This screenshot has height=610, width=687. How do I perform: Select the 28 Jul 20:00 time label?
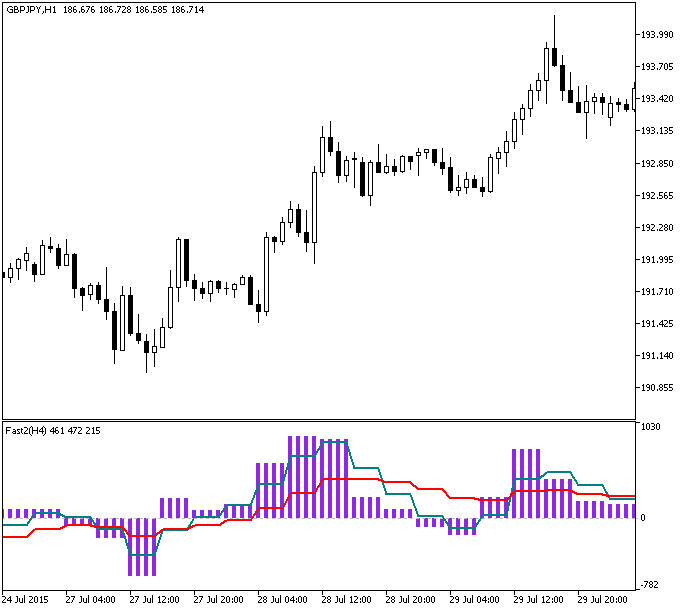pos(410,600)
